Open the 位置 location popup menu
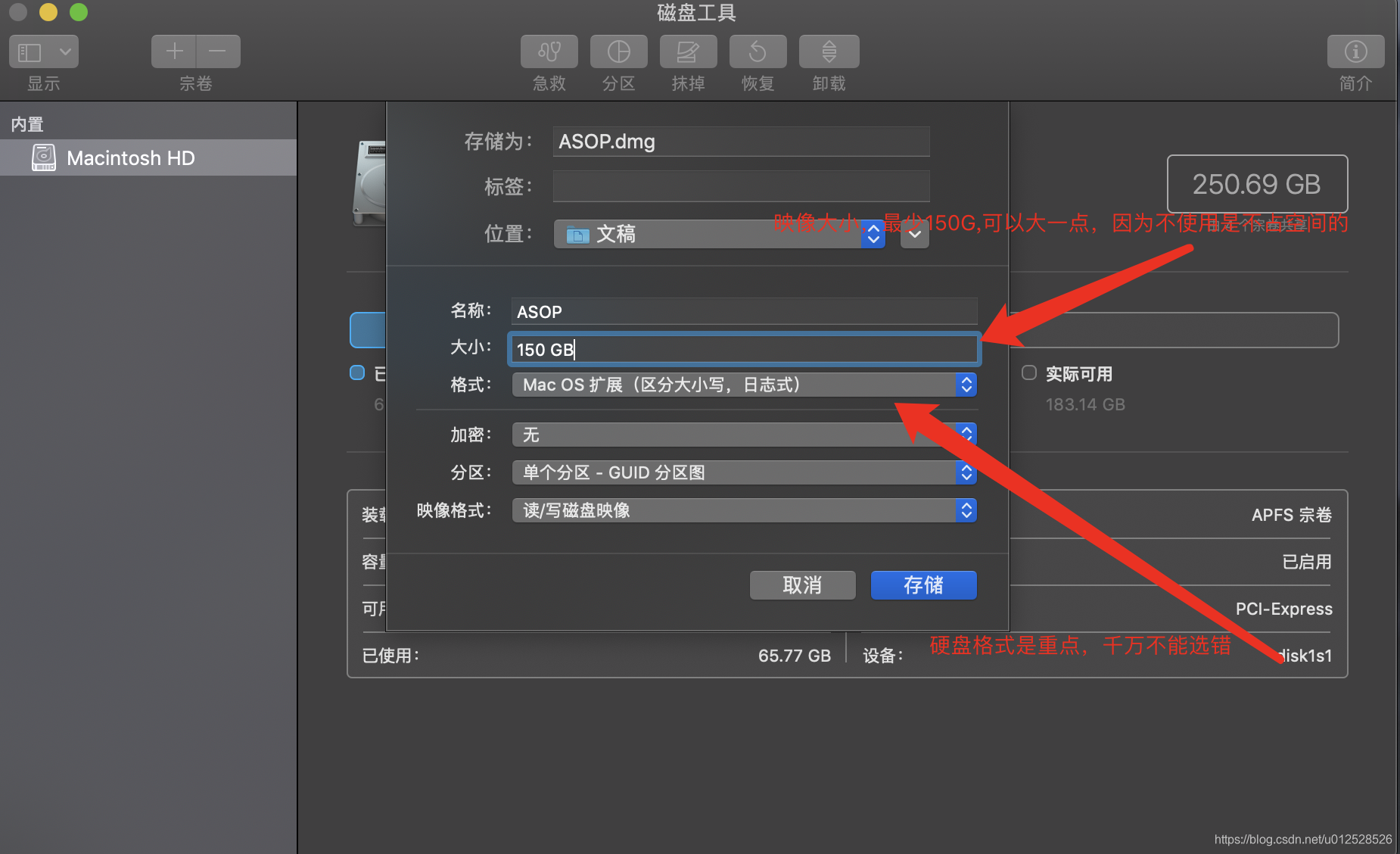The width and height of the screenshot is (1400, 854). [x=719, y=234]
